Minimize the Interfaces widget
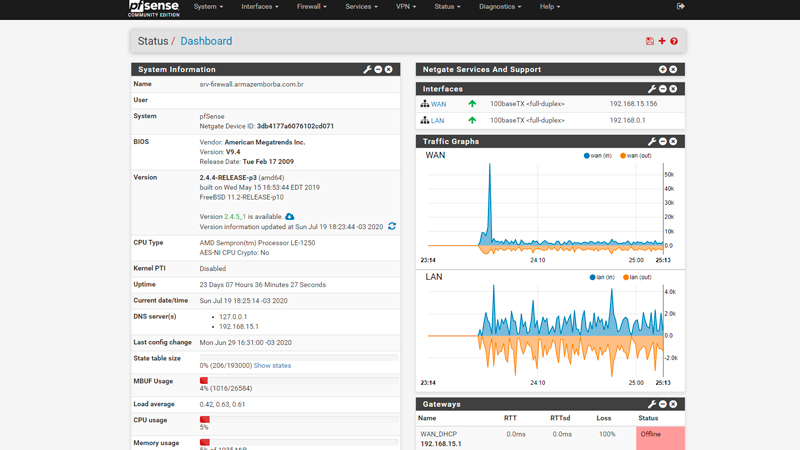Image resolution: width=800 pixels, height=450 pixels. pyautogui.click(x=663, y=89)
